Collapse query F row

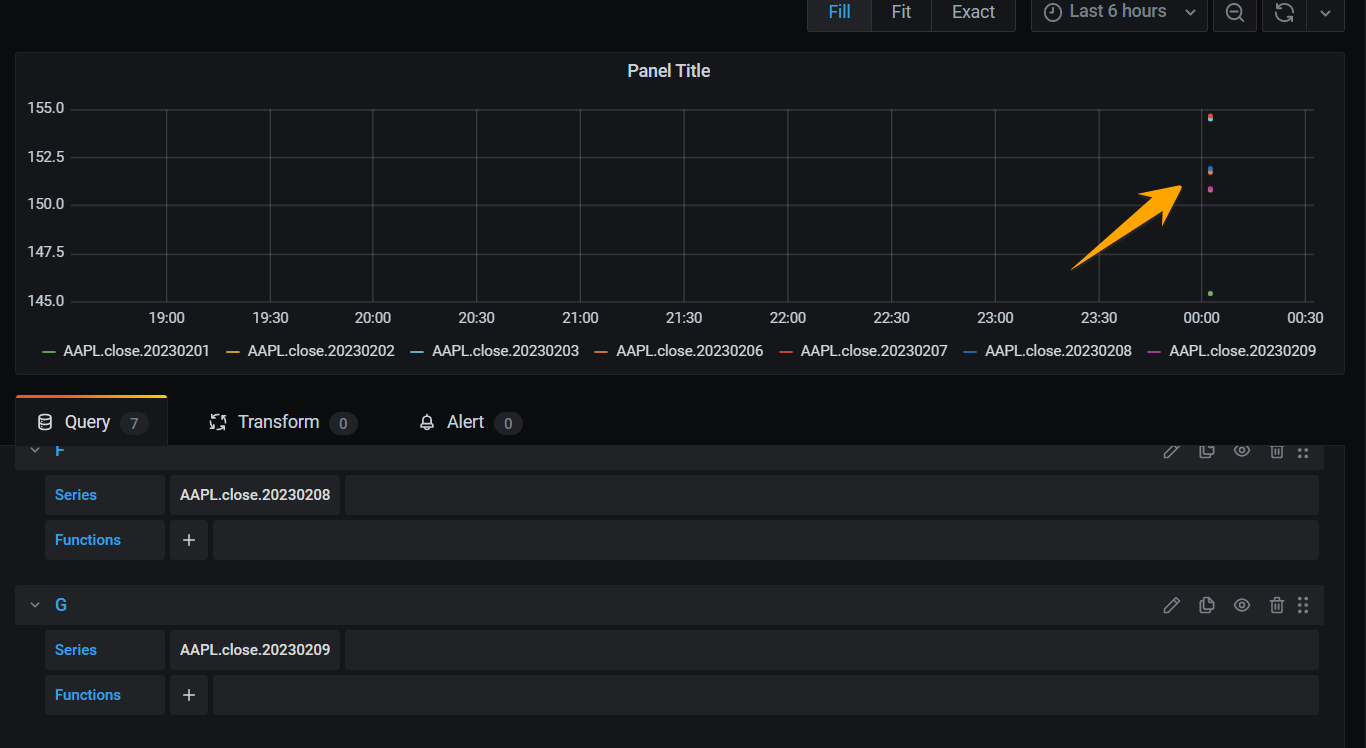point(34,451)
